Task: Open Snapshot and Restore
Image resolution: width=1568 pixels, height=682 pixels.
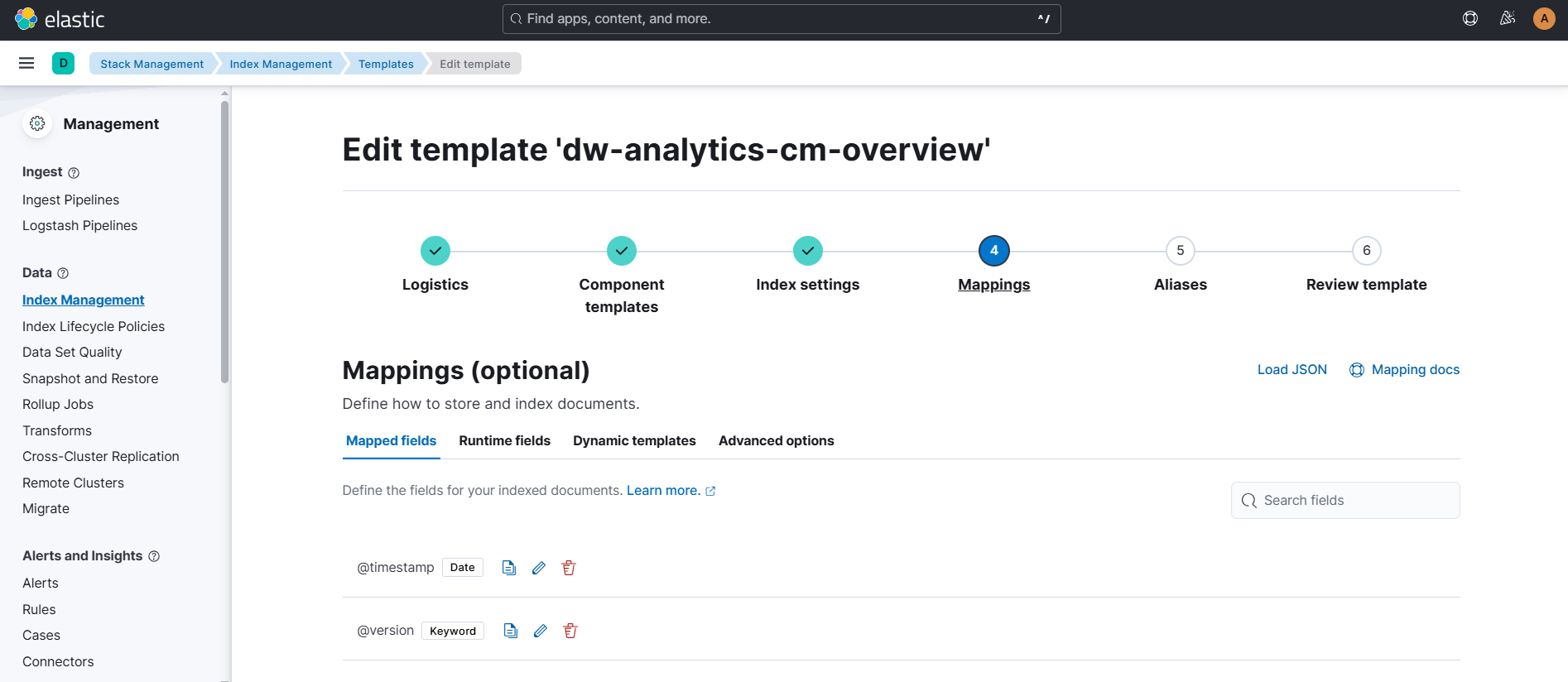Action: click(x=90, y=379)
